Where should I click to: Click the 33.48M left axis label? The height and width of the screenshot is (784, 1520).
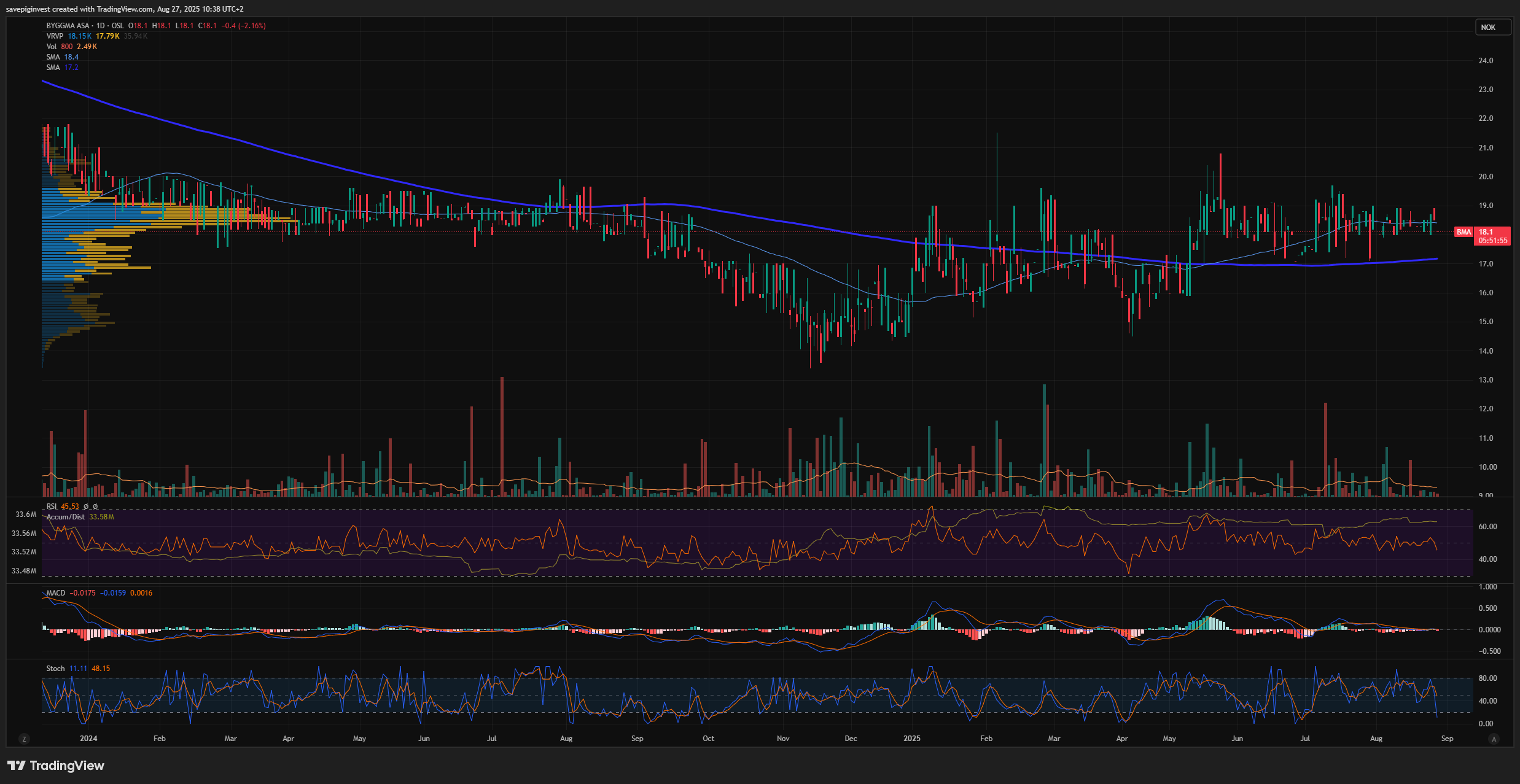[x=24, y=571]
